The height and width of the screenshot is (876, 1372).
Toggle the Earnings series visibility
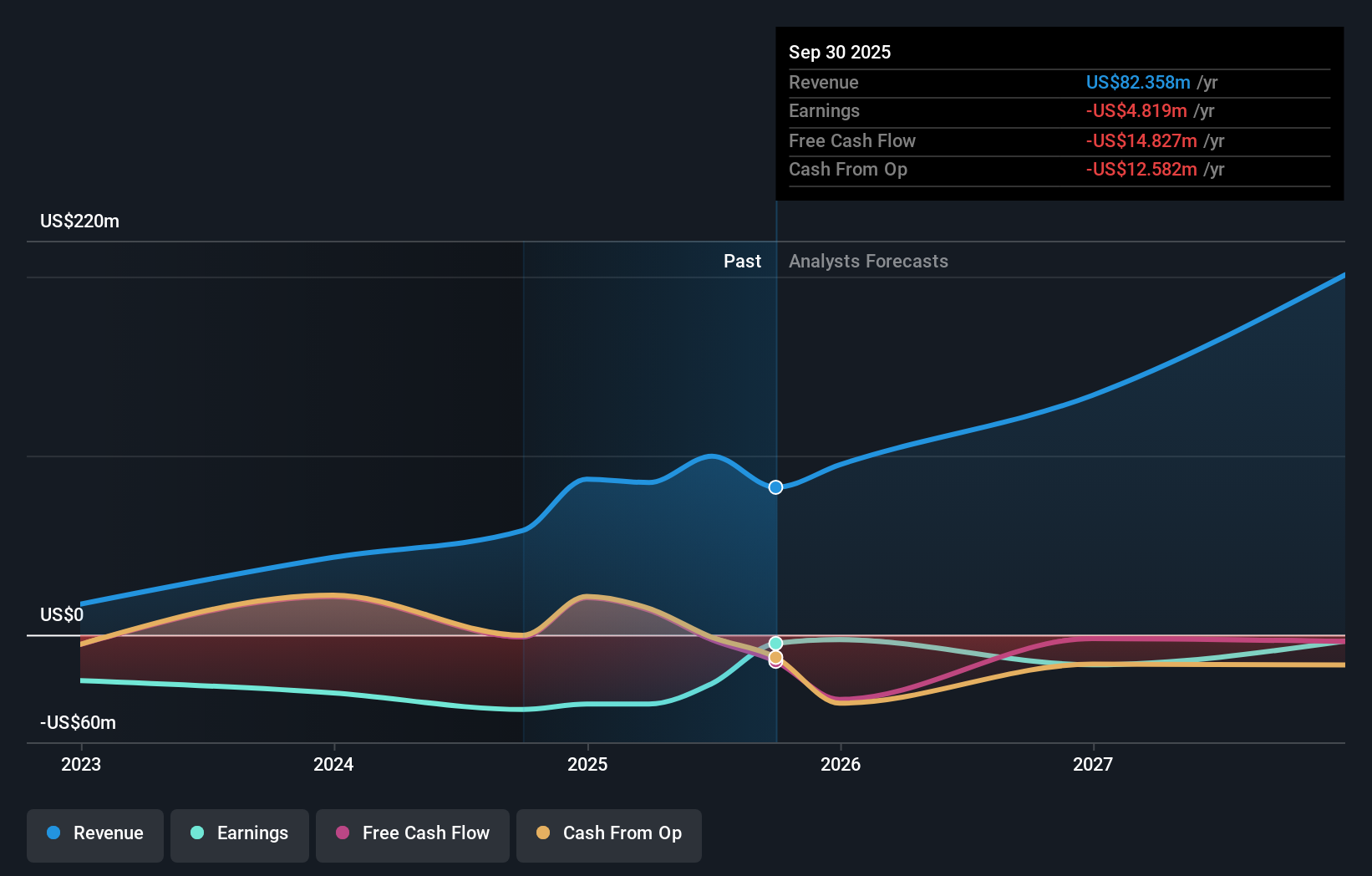240,833
